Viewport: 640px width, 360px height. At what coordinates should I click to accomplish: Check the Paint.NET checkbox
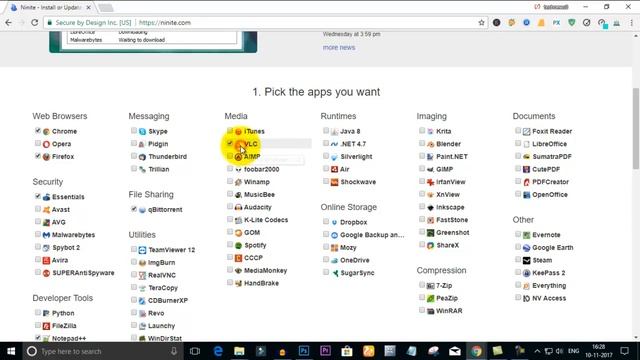click(x=422, y=156)
